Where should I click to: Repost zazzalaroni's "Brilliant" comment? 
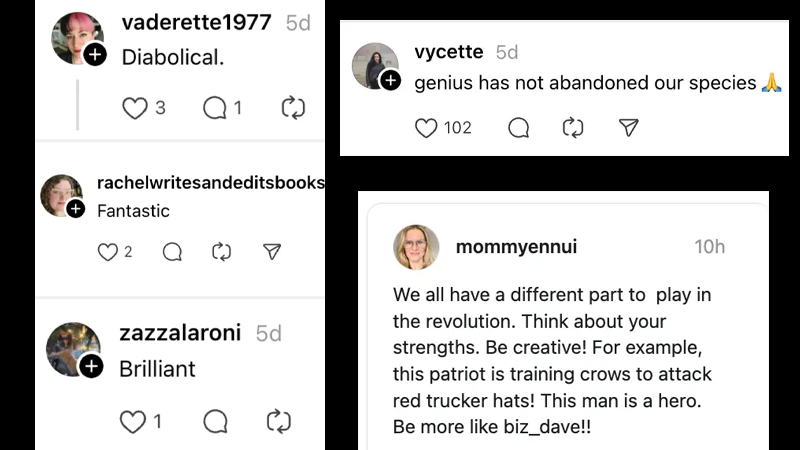(x=279, y=422)
